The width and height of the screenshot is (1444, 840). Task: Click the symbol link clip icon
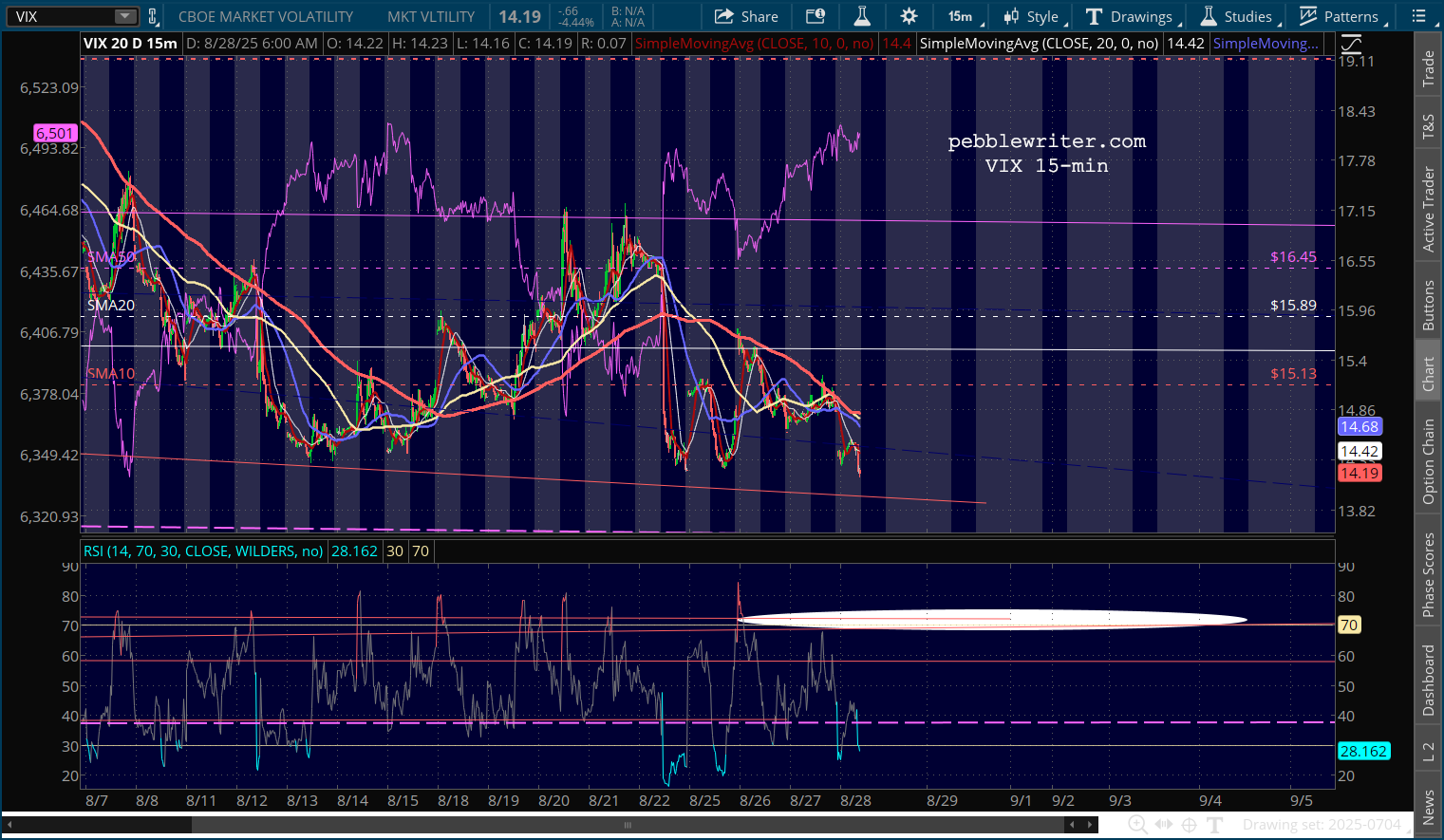(152, 16)
